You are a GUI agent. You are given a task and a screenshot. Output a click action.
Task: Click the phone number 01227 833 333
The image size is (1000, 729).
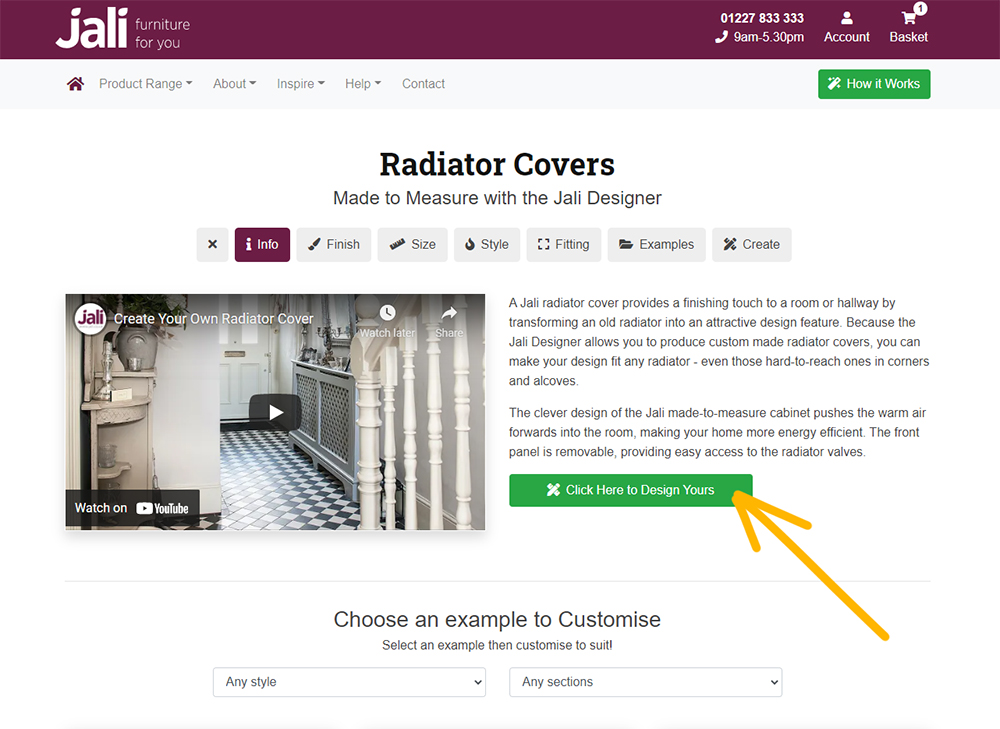coord(762,18)
